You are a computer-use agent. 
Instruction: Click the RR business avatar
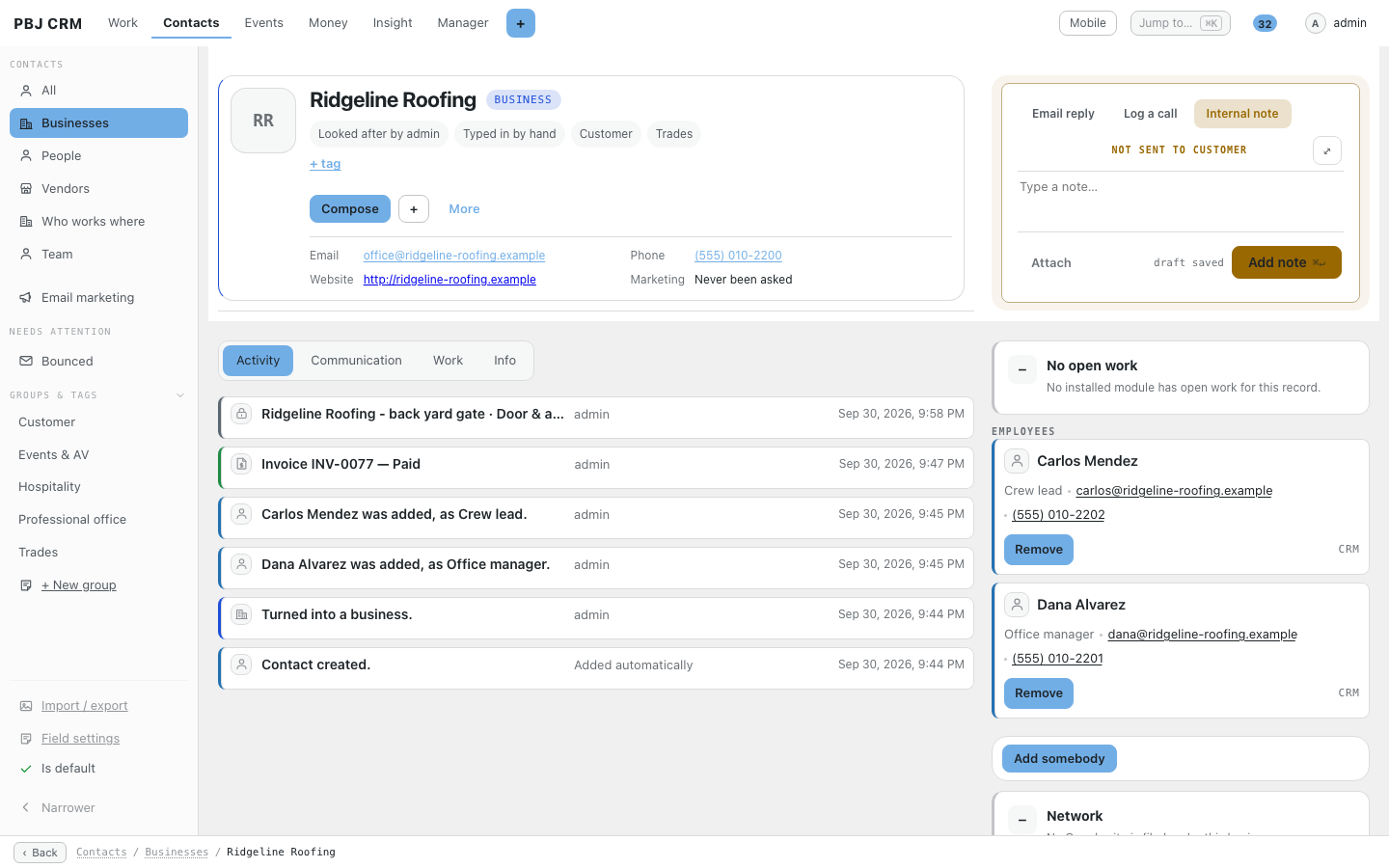coord(263,121)
